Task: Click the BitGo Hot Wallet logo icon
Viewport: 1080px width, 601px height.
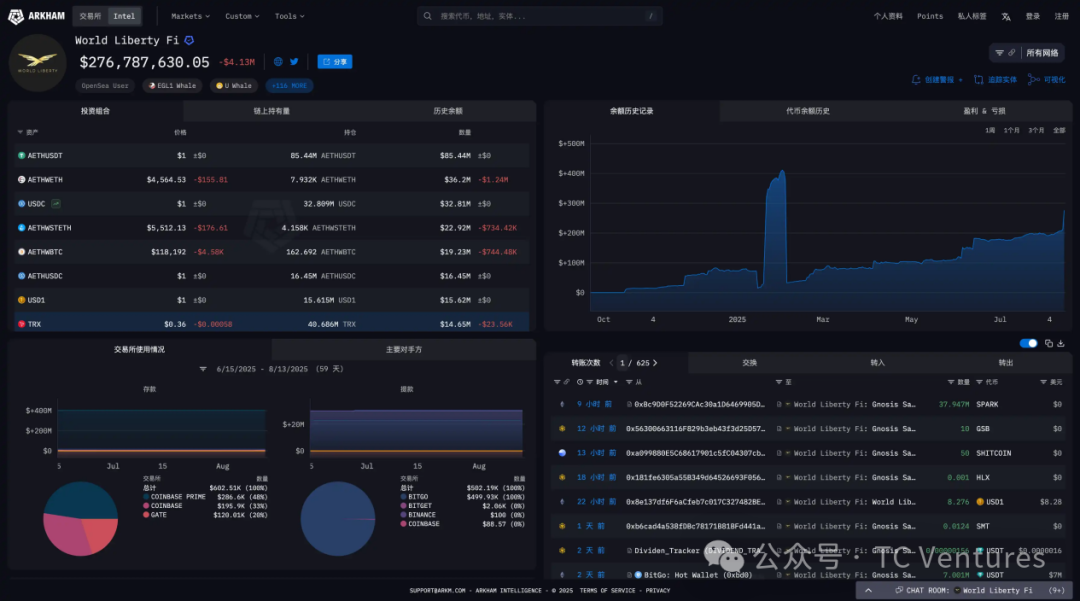Action: (638, 575)
